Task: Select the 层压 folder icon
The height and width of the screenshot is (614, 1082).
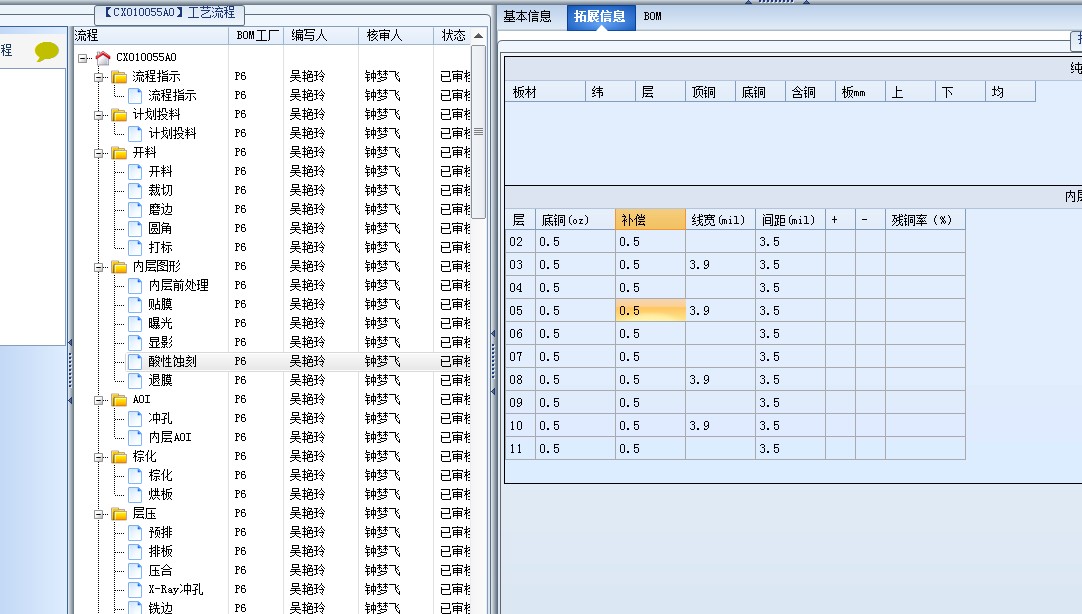Action: [x=119, y=514]
